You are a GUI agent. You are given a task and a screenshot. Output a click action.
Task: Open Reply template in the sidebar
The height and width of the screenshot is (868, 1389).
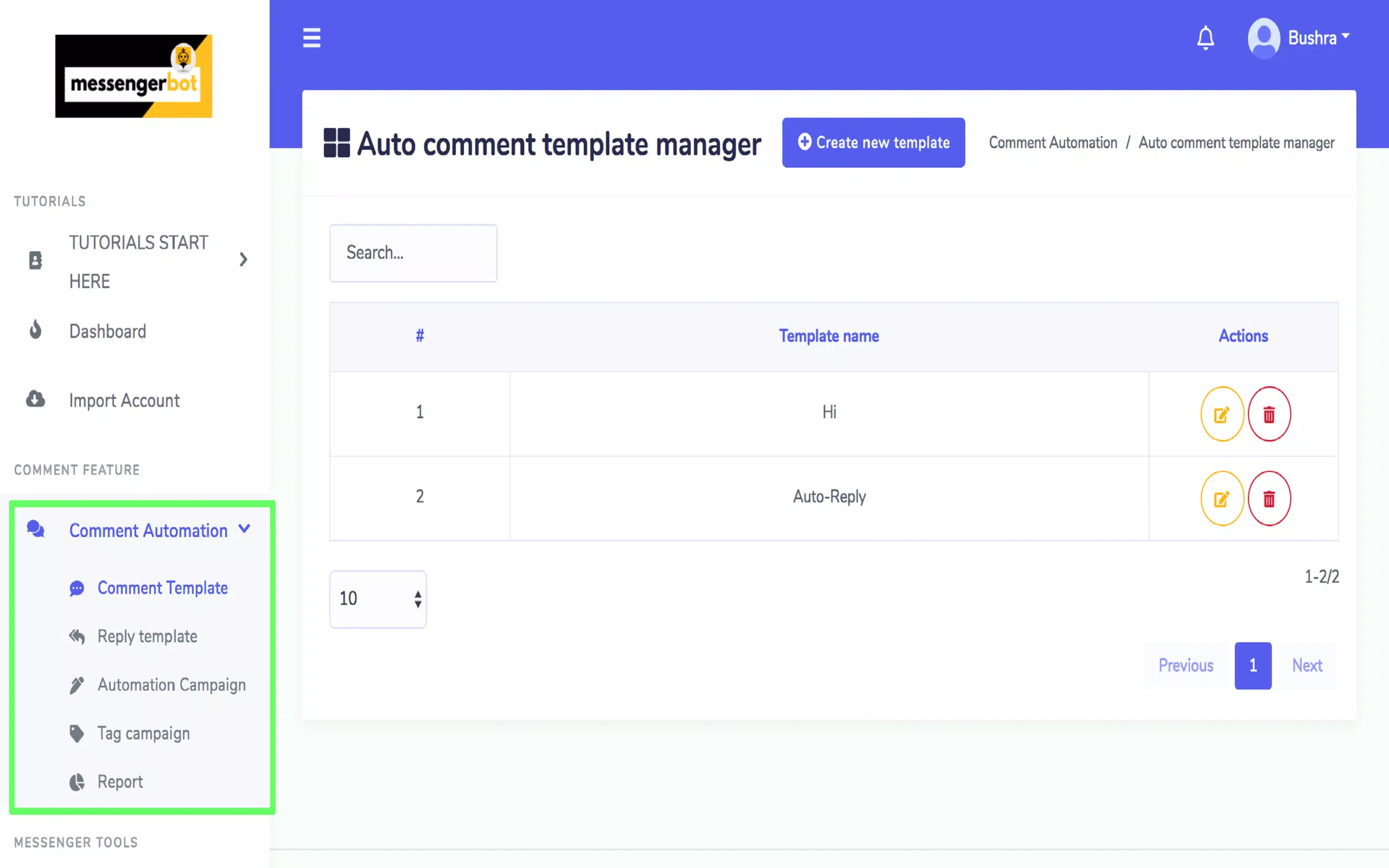[147, 636]
